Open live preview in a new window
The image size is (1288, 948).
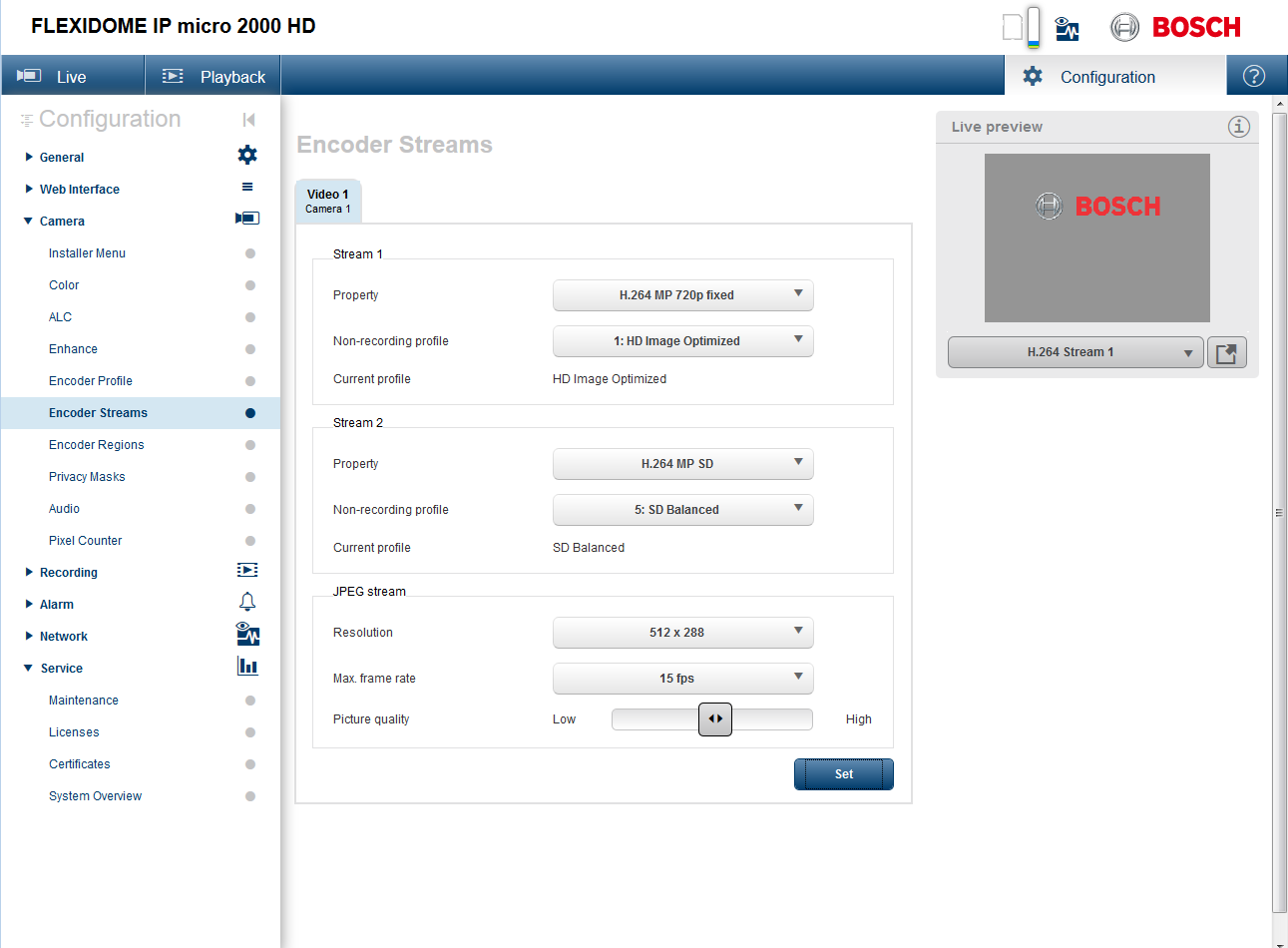tap(1226, 352)
